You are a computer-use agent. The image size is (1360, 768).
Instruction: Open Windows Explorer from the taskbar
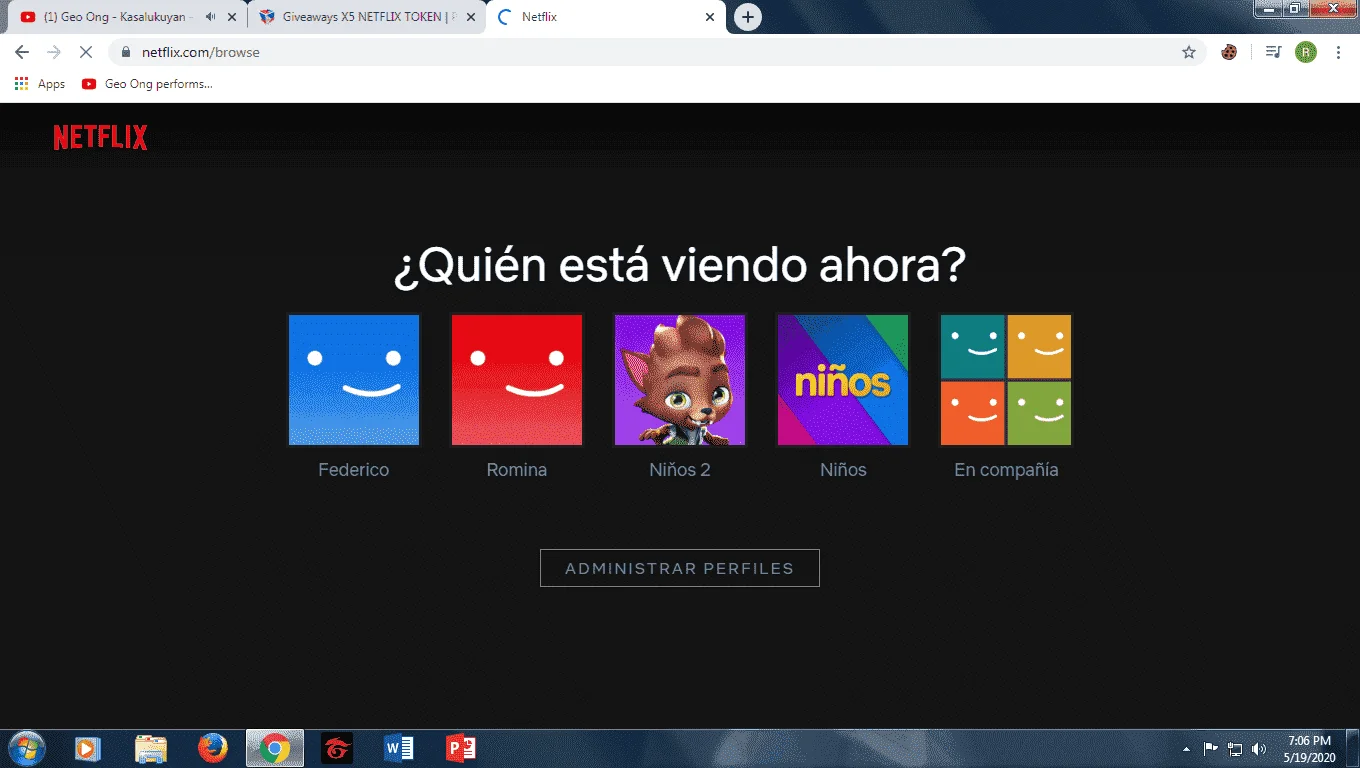point(151,748)
